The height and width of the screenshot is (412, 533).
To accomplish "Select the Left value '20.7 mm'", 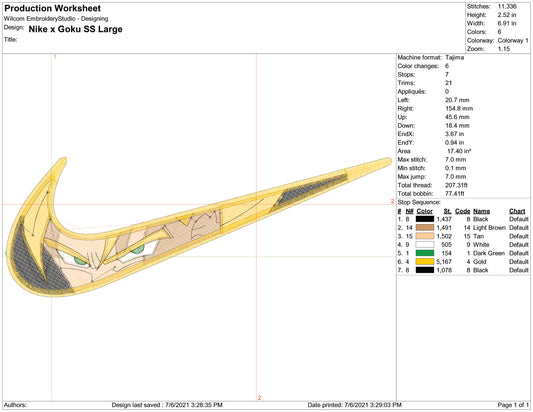I will pos(457,100).
